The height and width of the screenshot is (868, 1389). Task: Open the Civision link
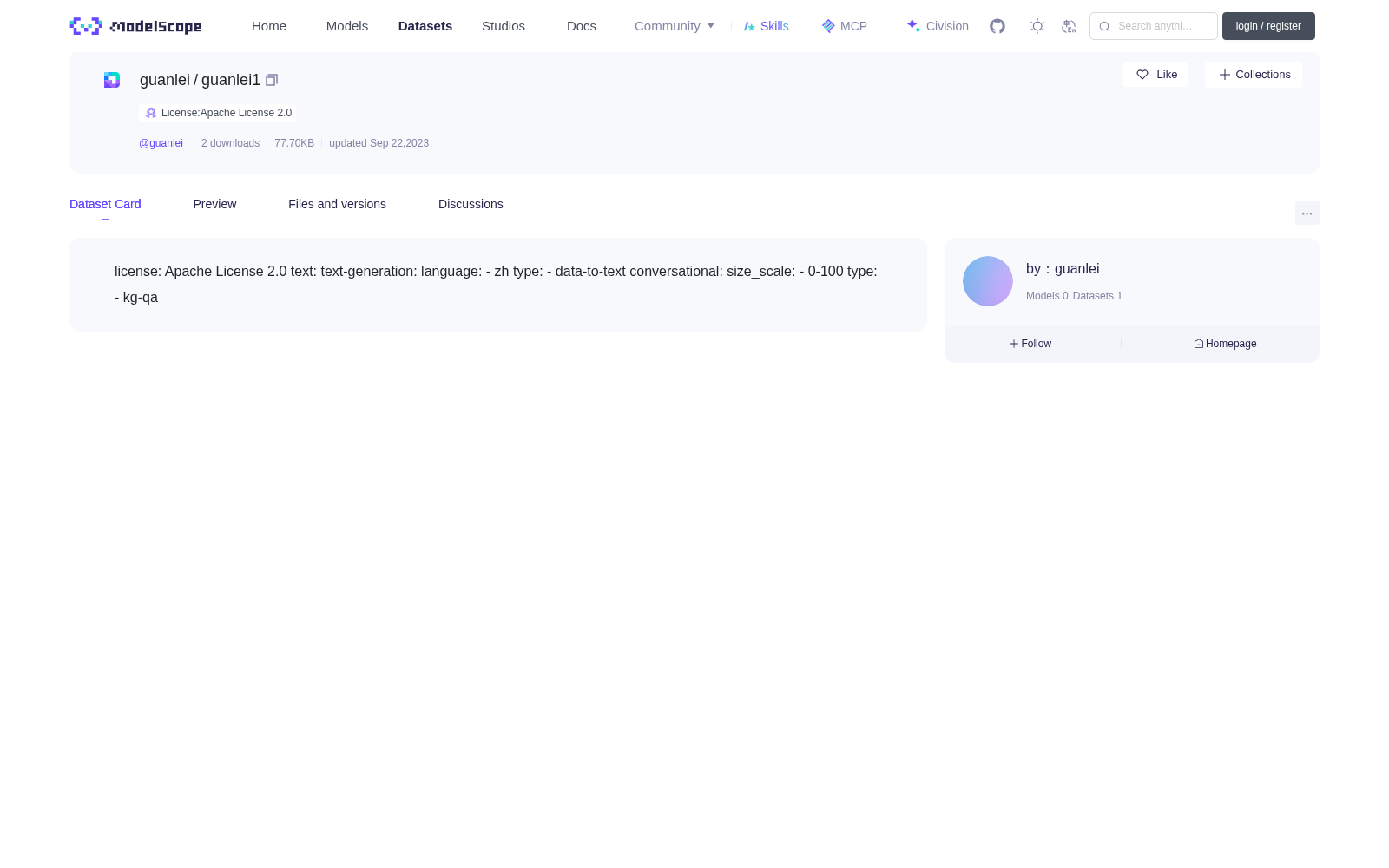click(938, 26)
